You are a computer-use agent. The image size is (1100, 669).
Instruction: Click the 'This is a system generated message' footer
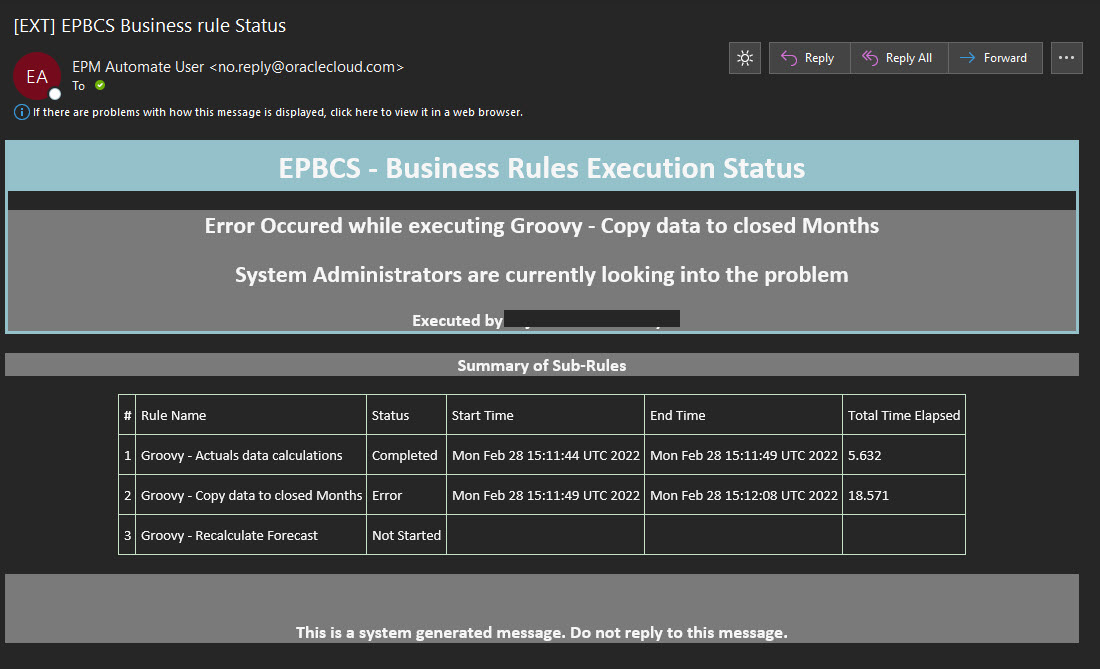[x=542, y=633]
